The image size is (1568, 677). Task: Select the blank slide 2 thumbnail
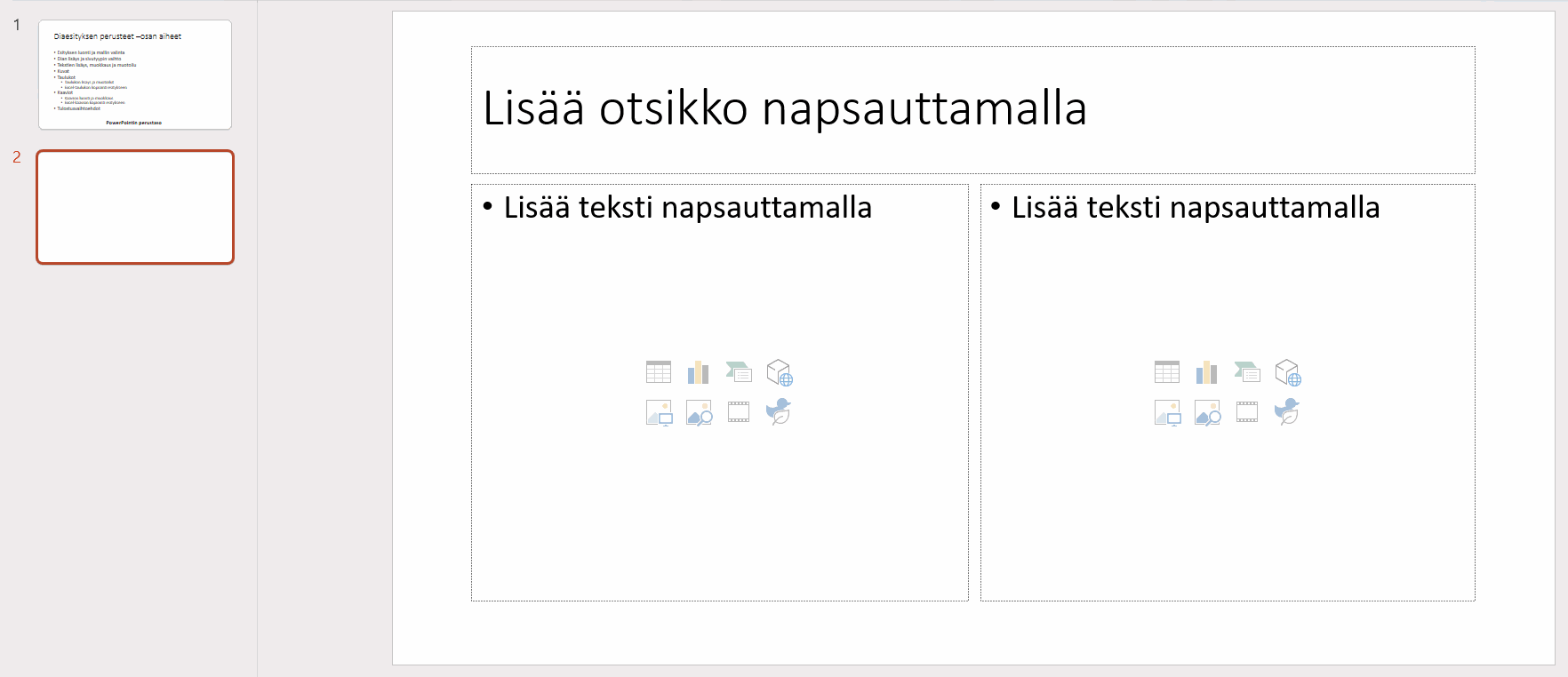click(x=135, y=207)
